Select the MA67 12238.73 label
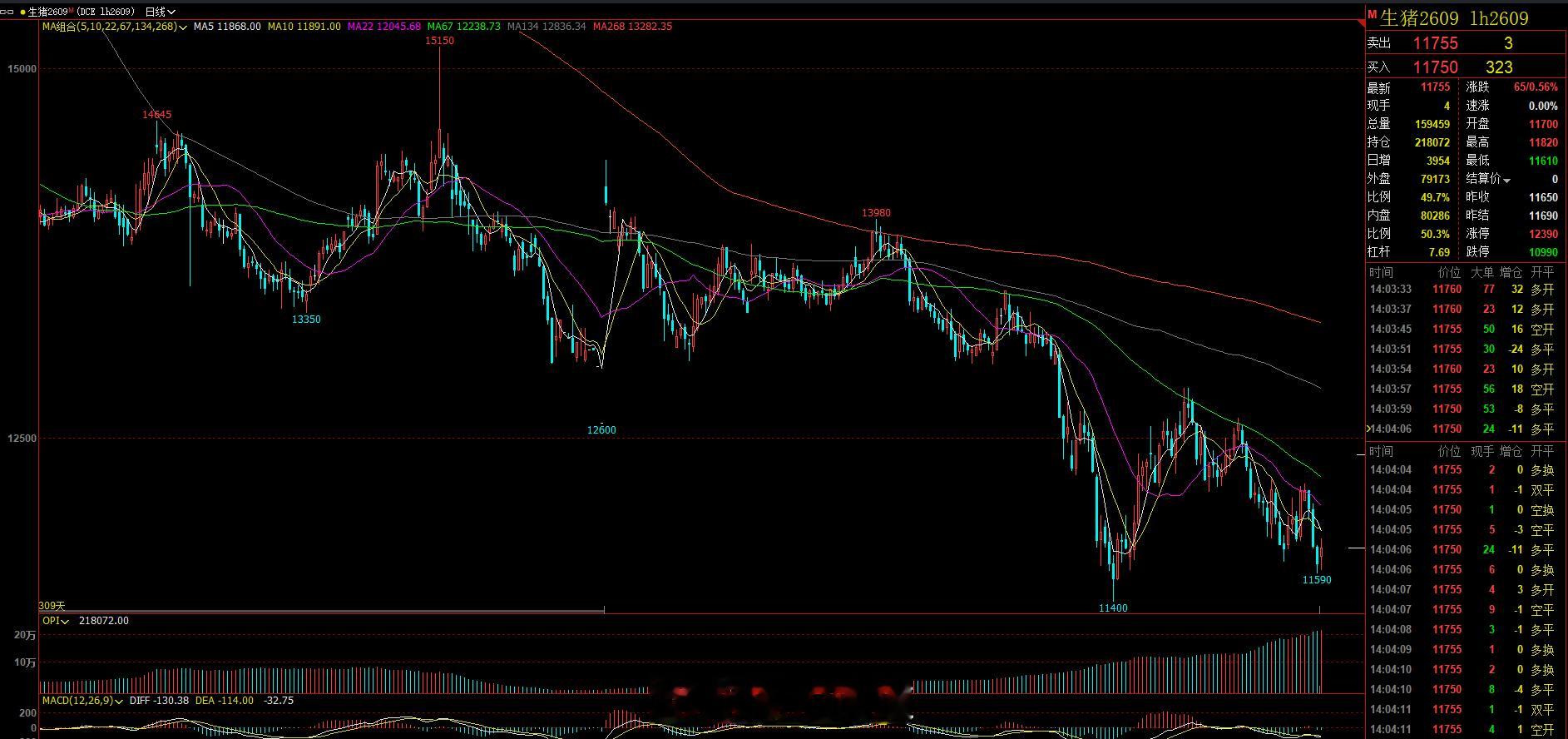The image size is (1568, 739). pos(464,27)
